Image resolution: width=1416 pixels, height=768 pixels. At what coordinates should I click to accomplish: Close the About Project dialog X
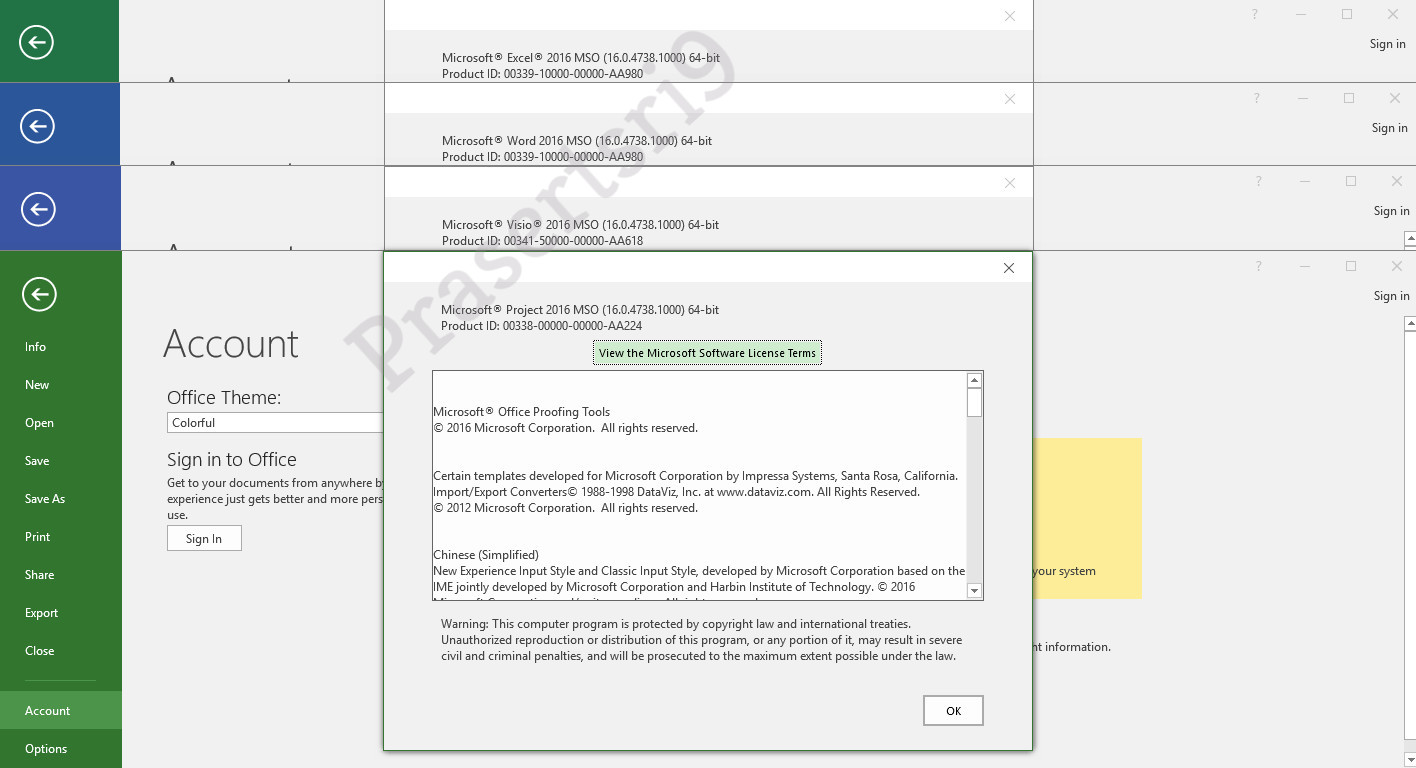coord(1009,268)
